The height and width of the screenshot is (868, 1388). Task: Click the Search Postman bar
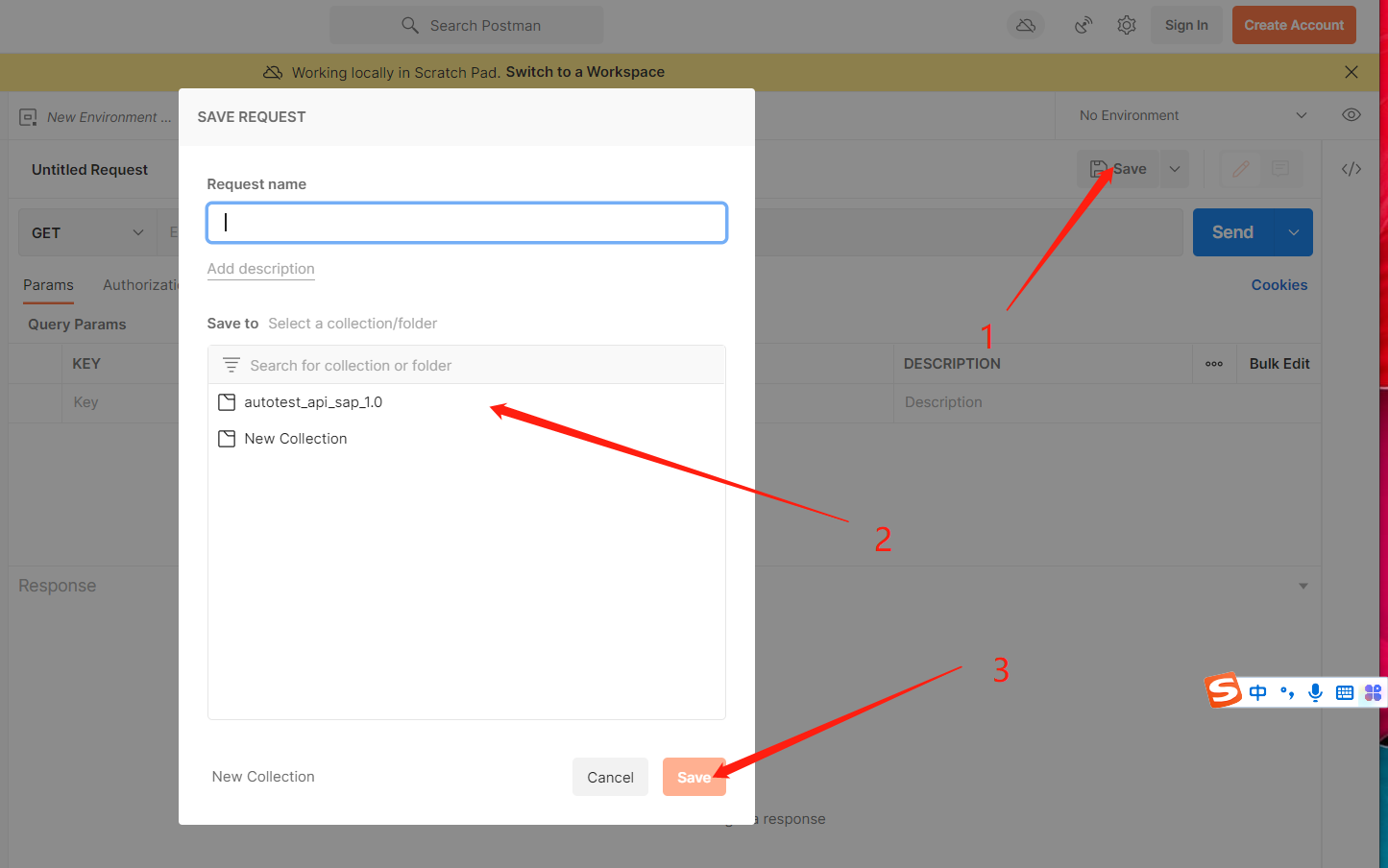tap(466, 25)
